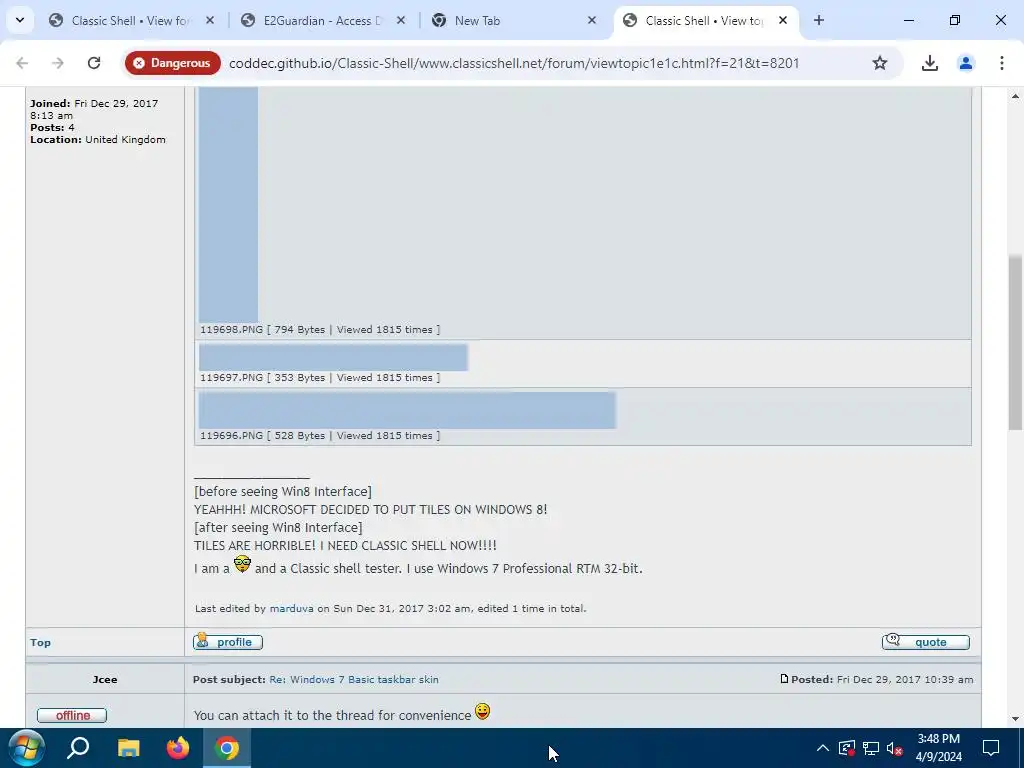Click scrollbar down arrow
Screen dimensions: 1024x768
pyautogui.click(x=1015, y=718)
